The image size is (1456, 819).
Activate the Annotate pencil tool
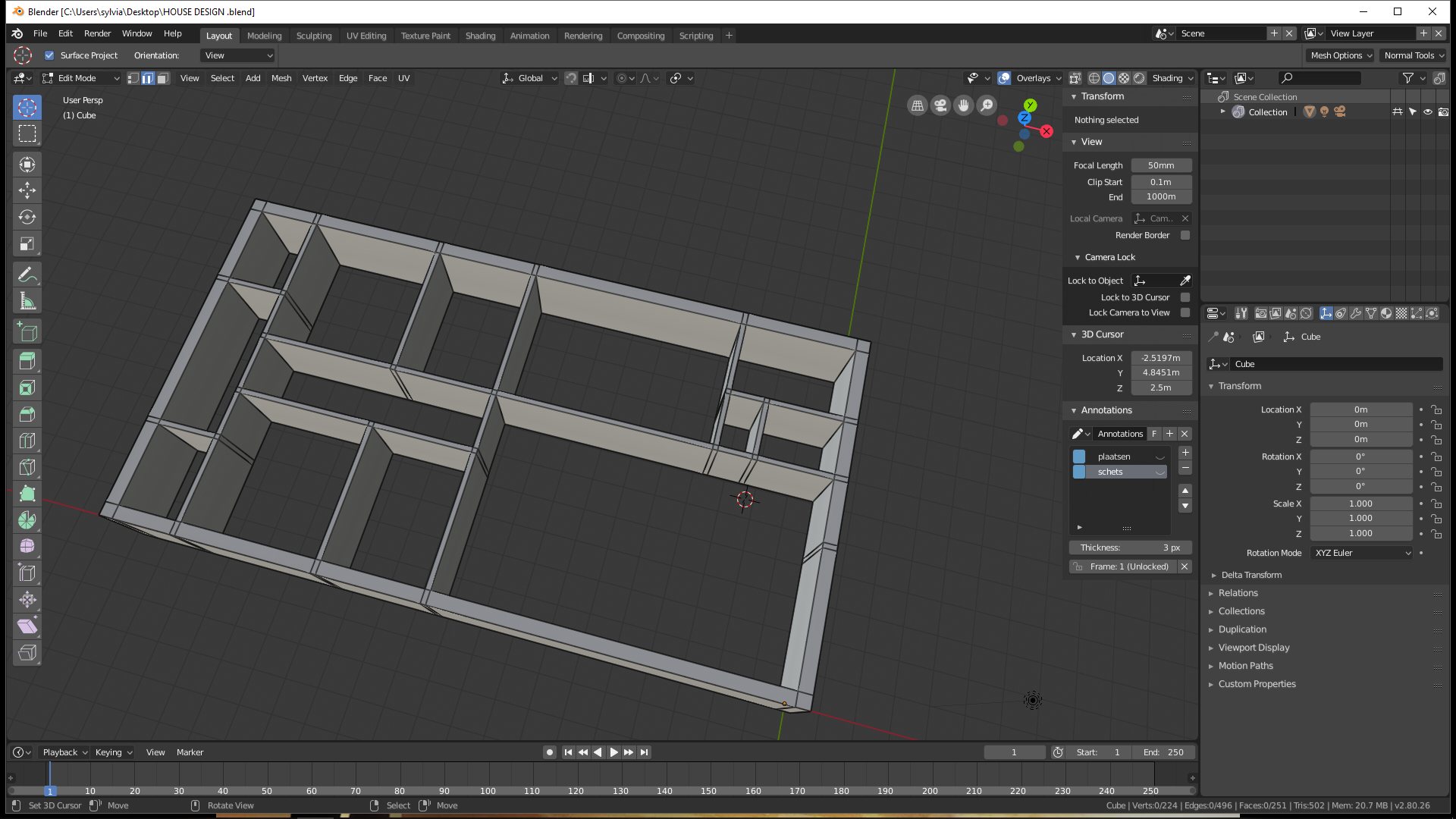(x=27, y=275)
